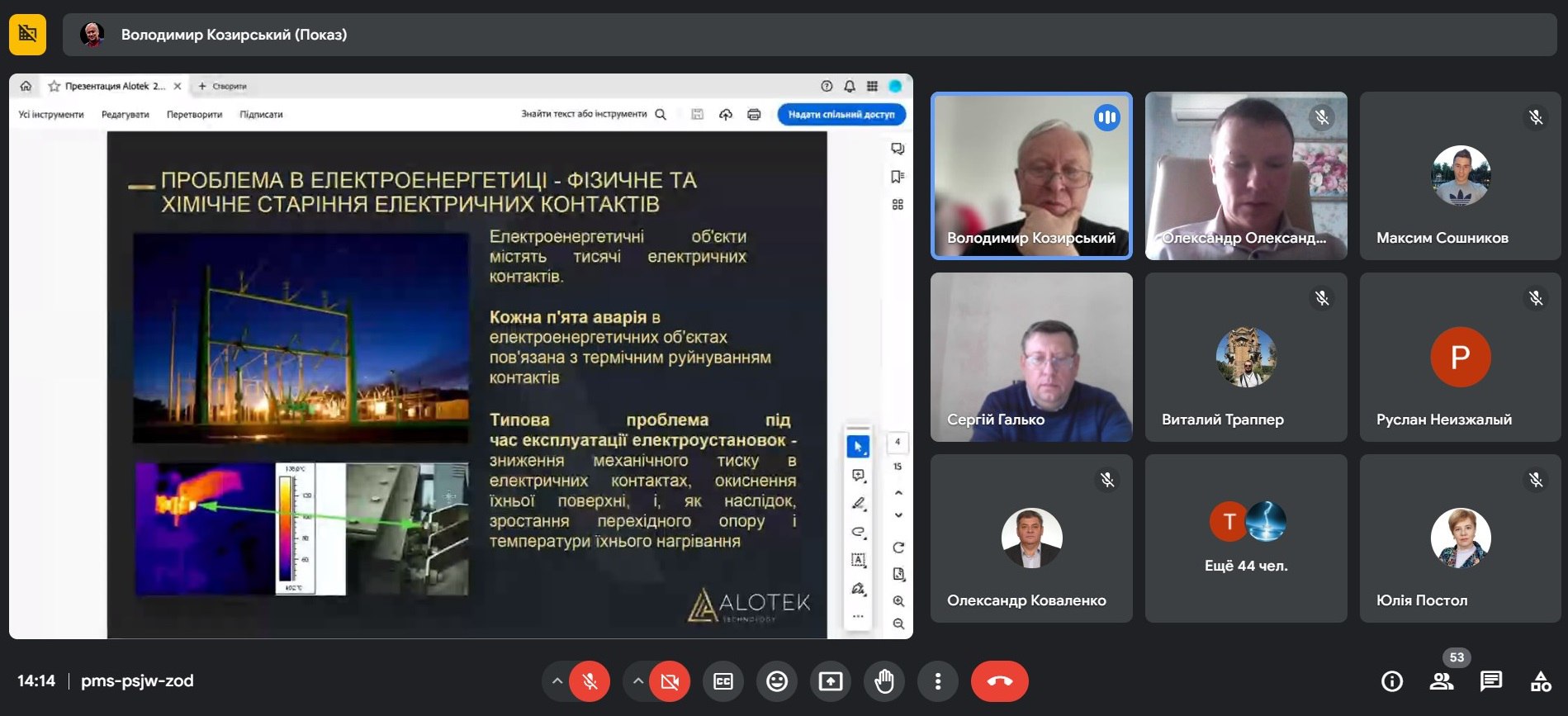Viewport: 1568px width, 716px height.
Task: Select the add comment tool in Acrobat
Action: pos(858,476)
